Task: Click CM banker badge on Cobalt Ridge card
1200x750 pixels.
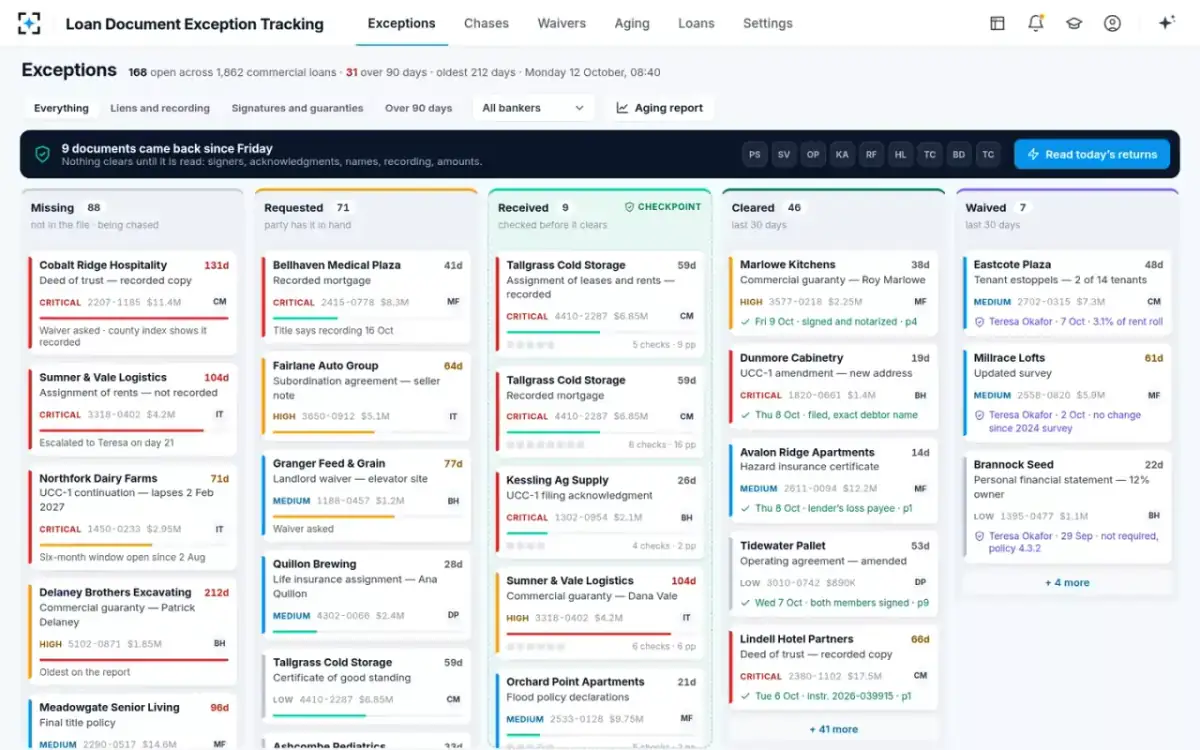Action: coord(219,301)
